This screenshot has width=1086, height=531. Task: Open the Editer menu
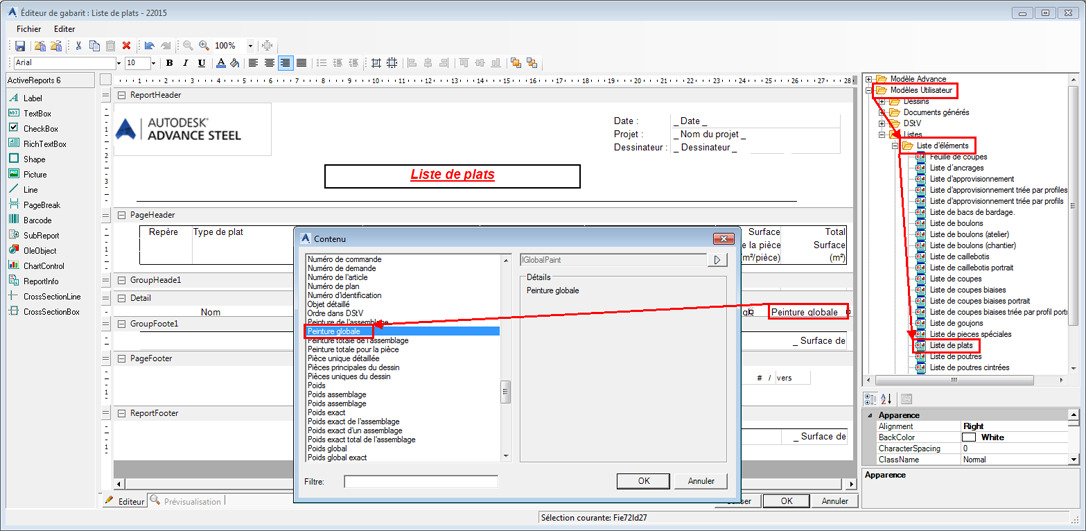click(64, 29)
